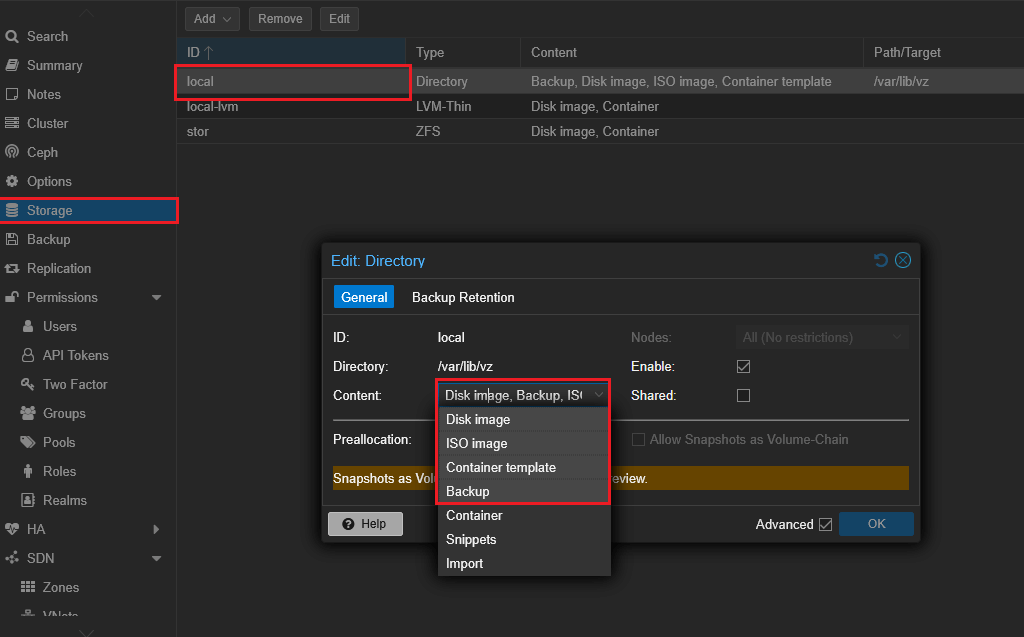
Task: Select the Backup floppy disk icon
Action: [x=12, y=239]
